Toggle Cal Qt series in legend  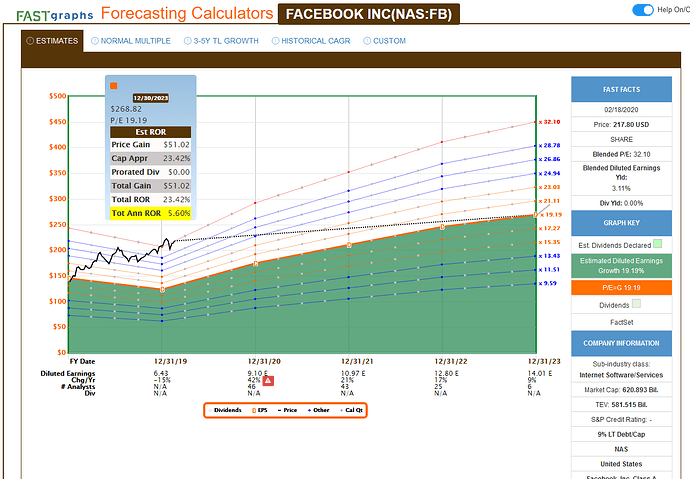352,410
